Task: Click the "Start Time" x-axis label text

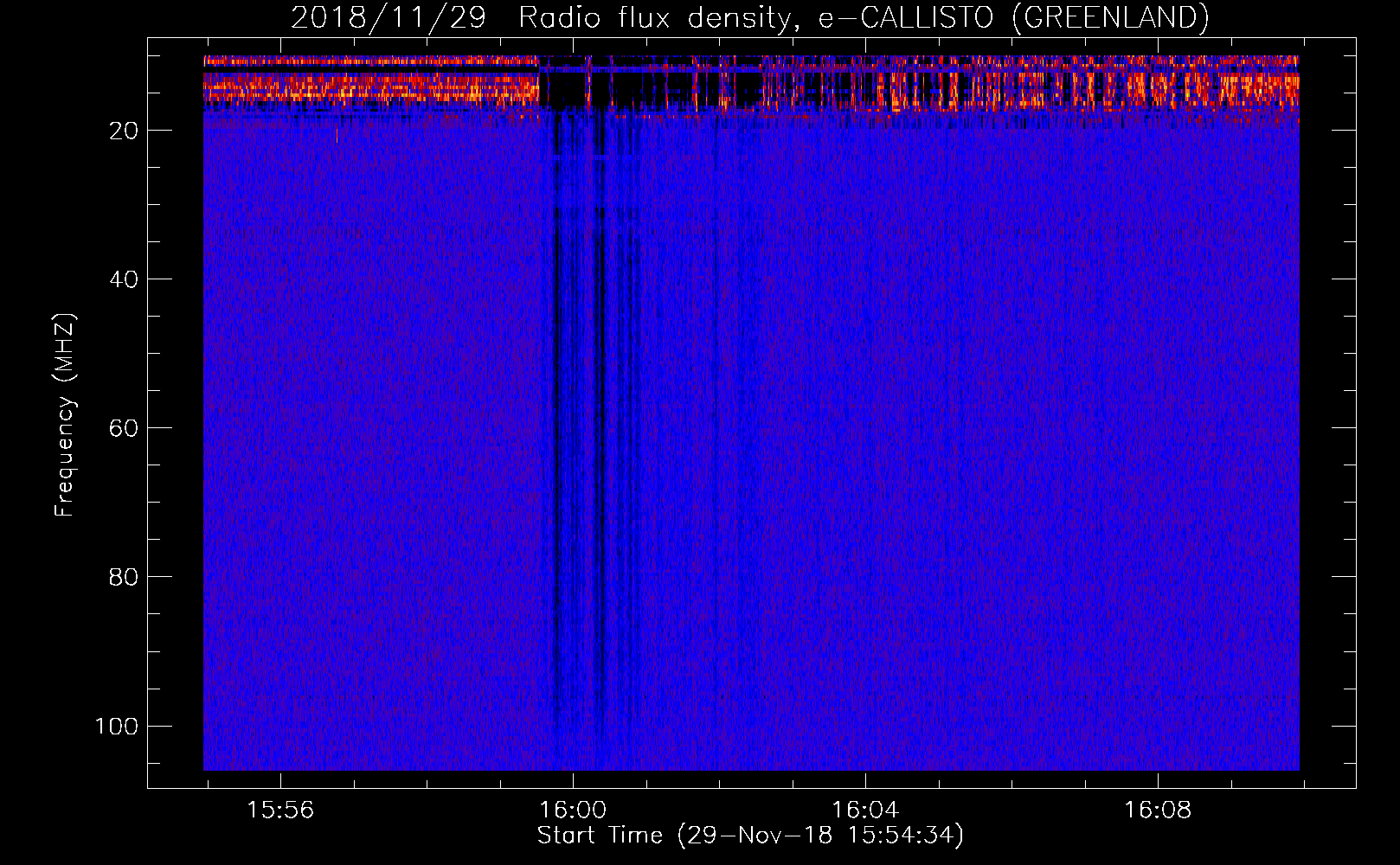Action: (x=599, y=836)
